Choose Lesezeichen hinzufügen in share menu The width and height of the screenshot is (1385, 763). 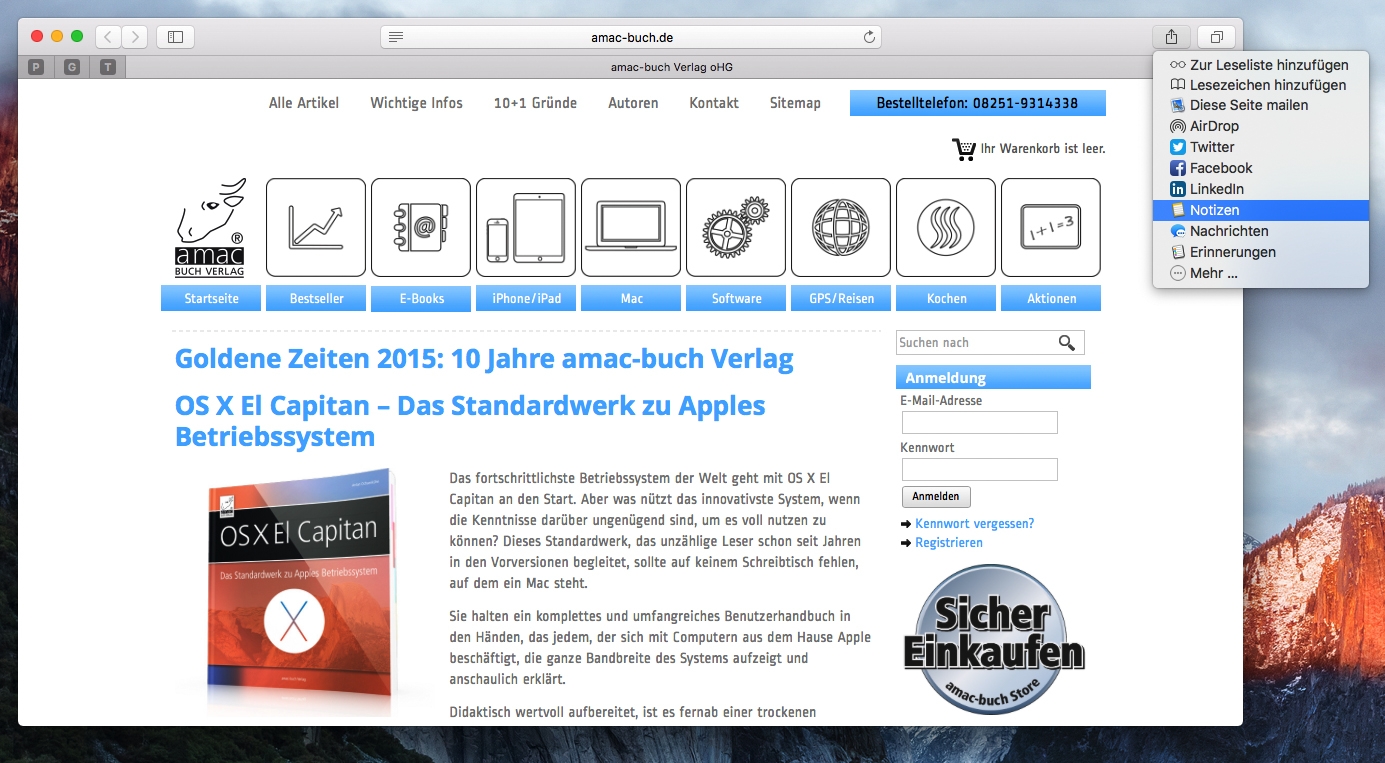pyautogui.click(x=1260, y=85)
